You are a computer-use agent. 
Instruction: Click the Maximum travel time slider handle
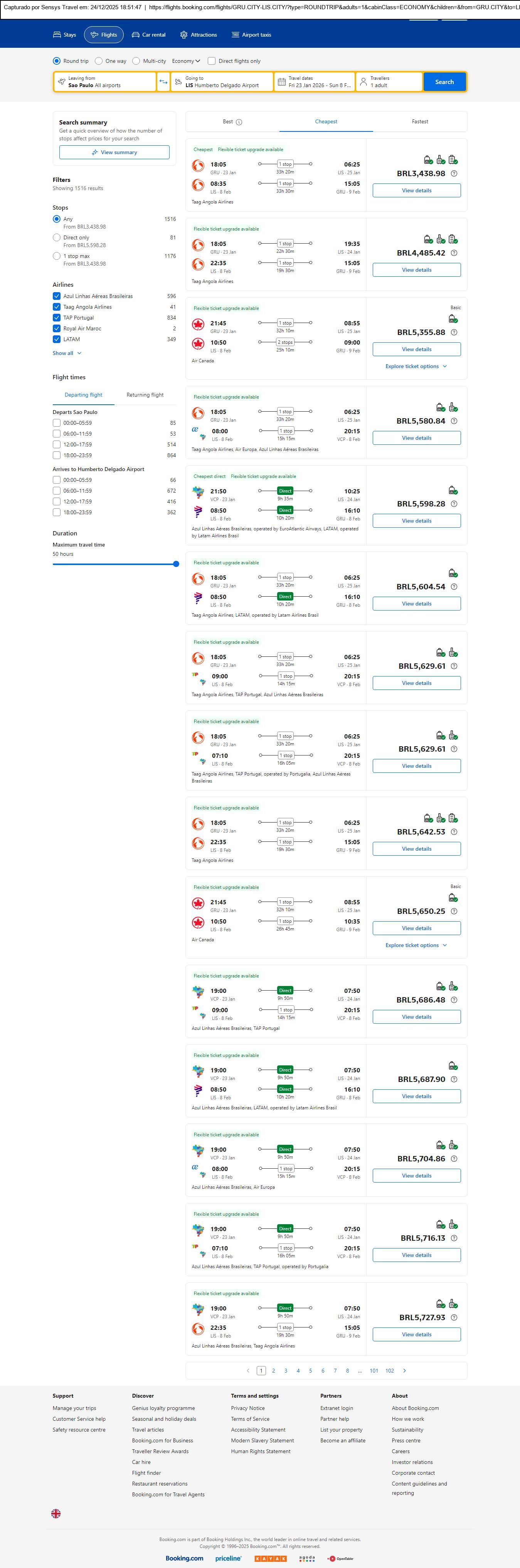176,564
